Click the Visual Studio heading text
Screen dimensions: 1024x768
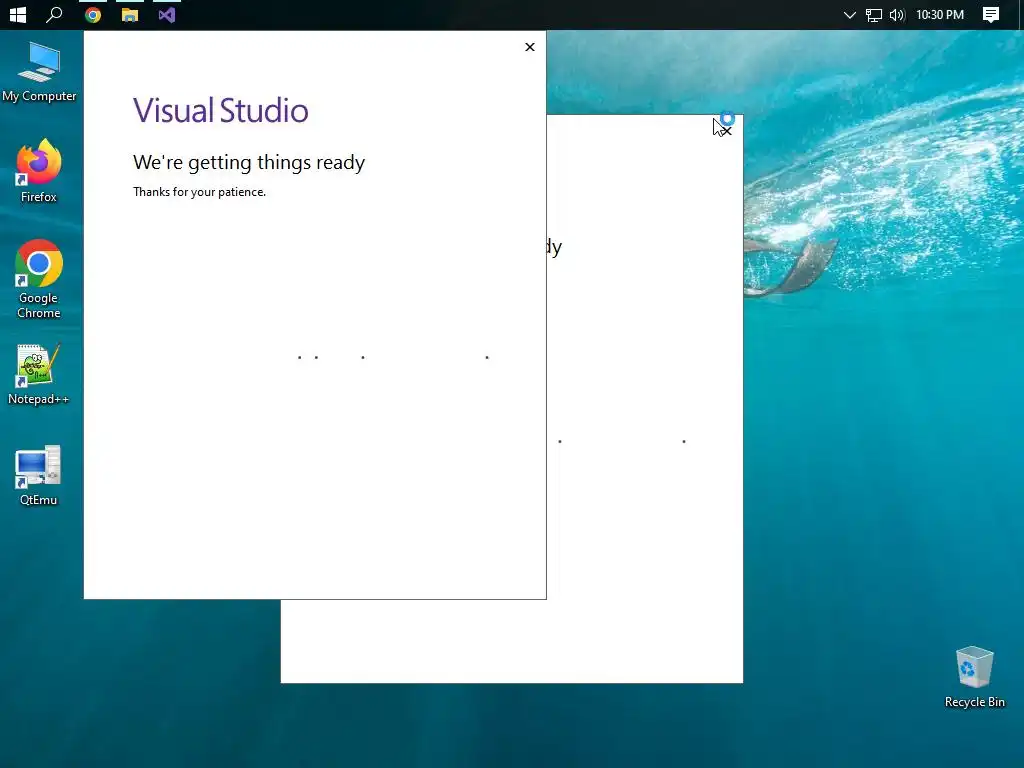221,110
